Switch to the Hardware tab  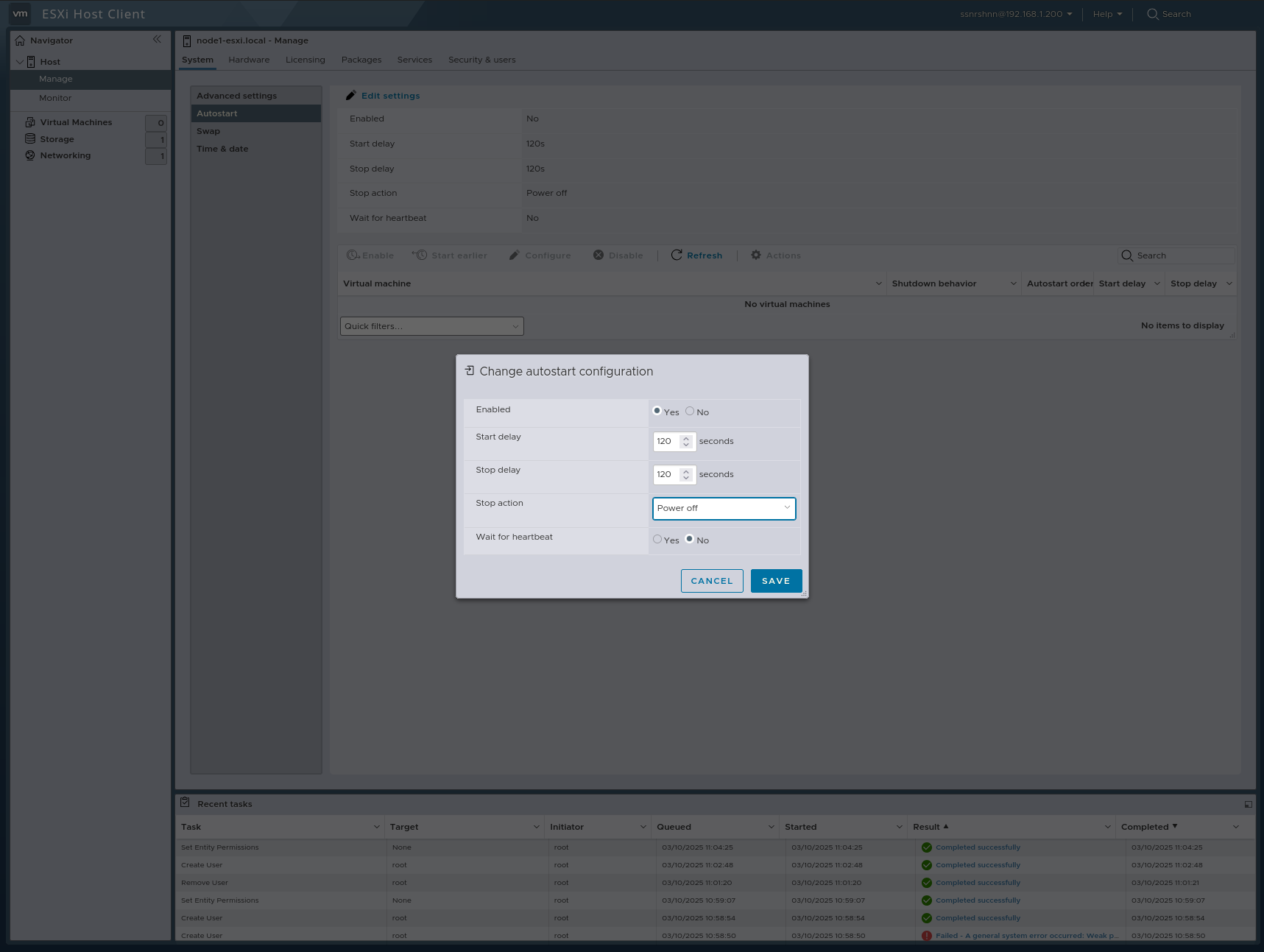[249, 60]
